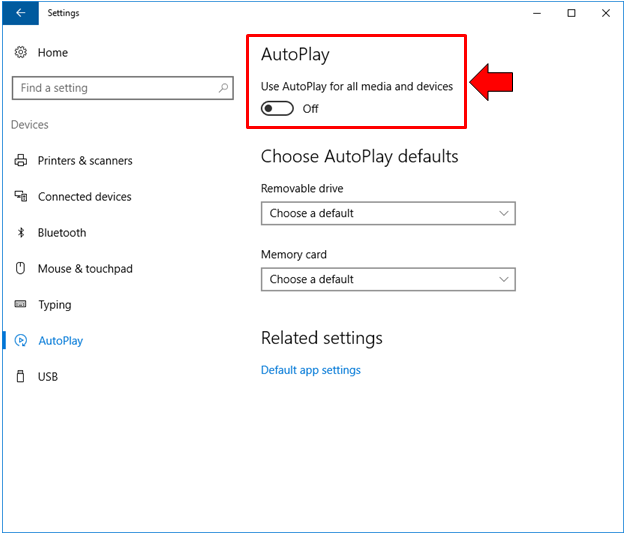Click the back arrow in title bar
Viewport: 625px width, 534px height.
[20, 13]
